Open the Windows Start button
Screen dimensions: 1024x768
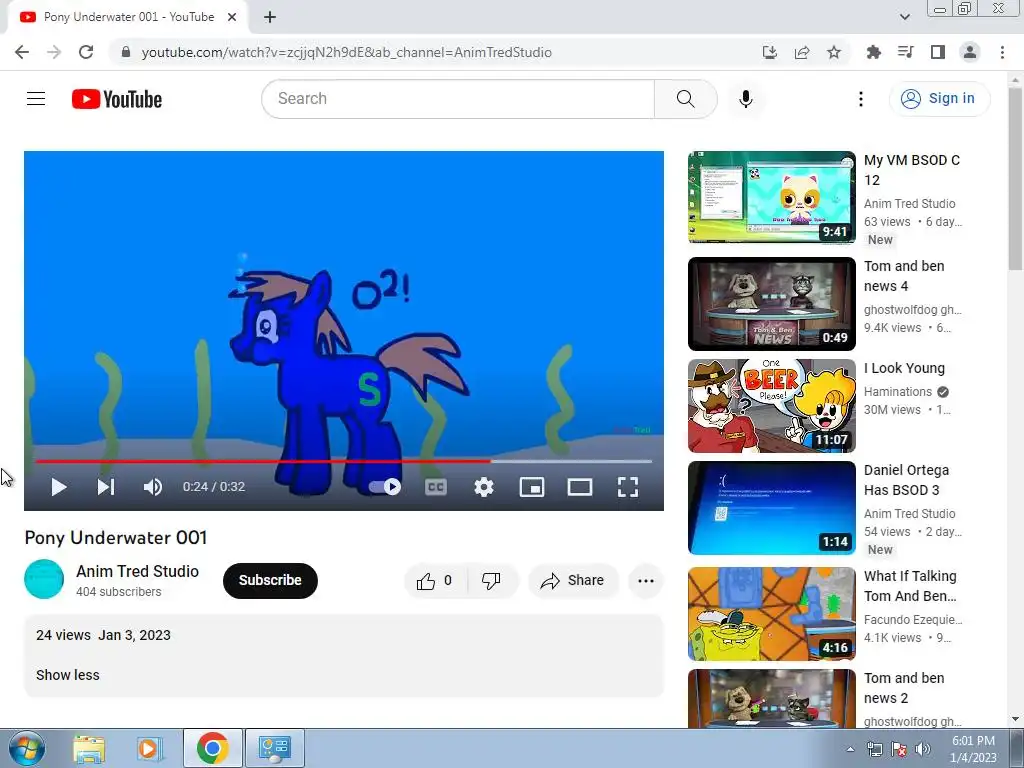[x=27, y=748]
